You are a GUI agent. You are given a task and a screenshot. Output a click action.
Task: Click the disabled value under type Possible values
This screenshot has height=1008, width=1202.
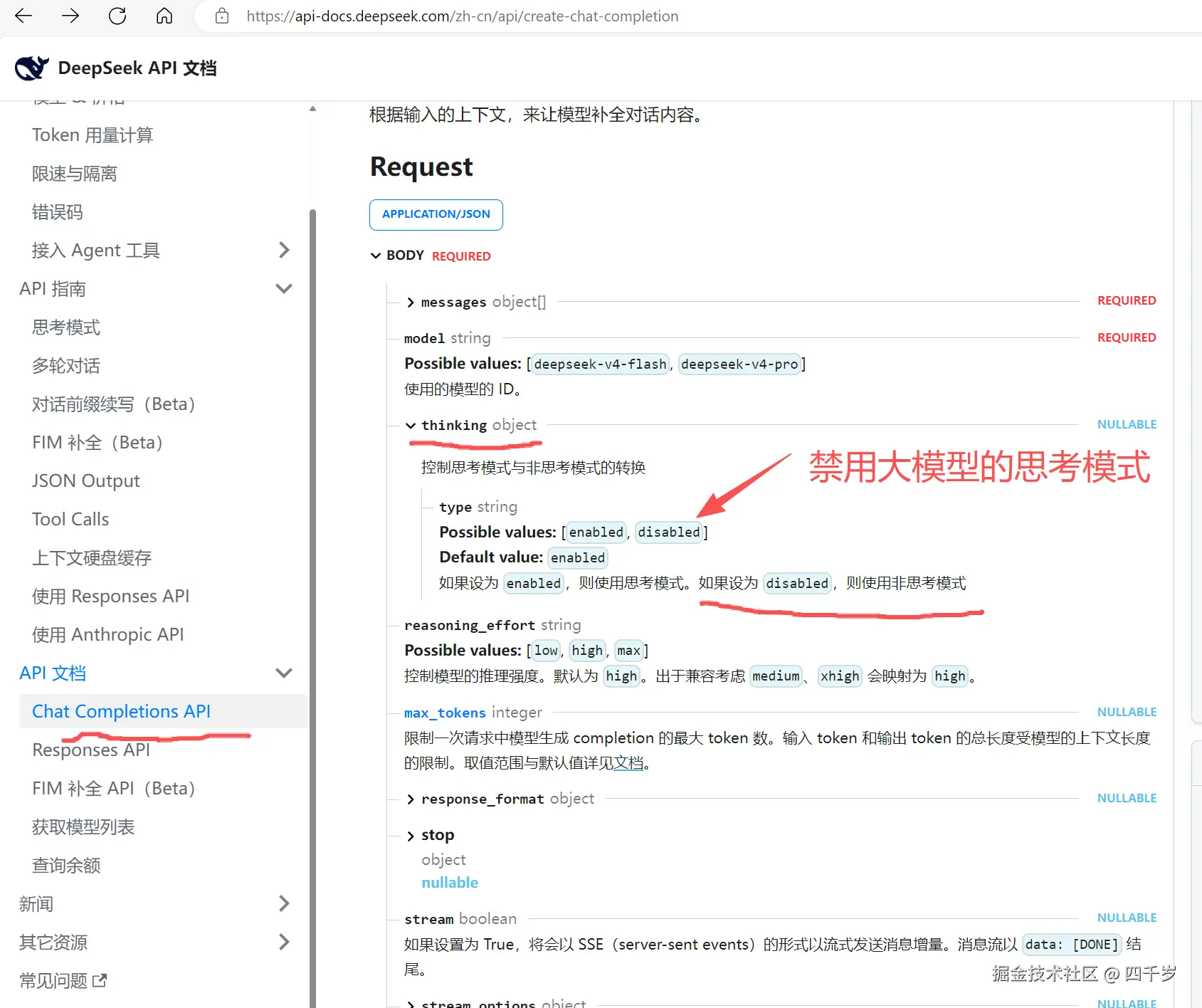(x=669, y=532)
